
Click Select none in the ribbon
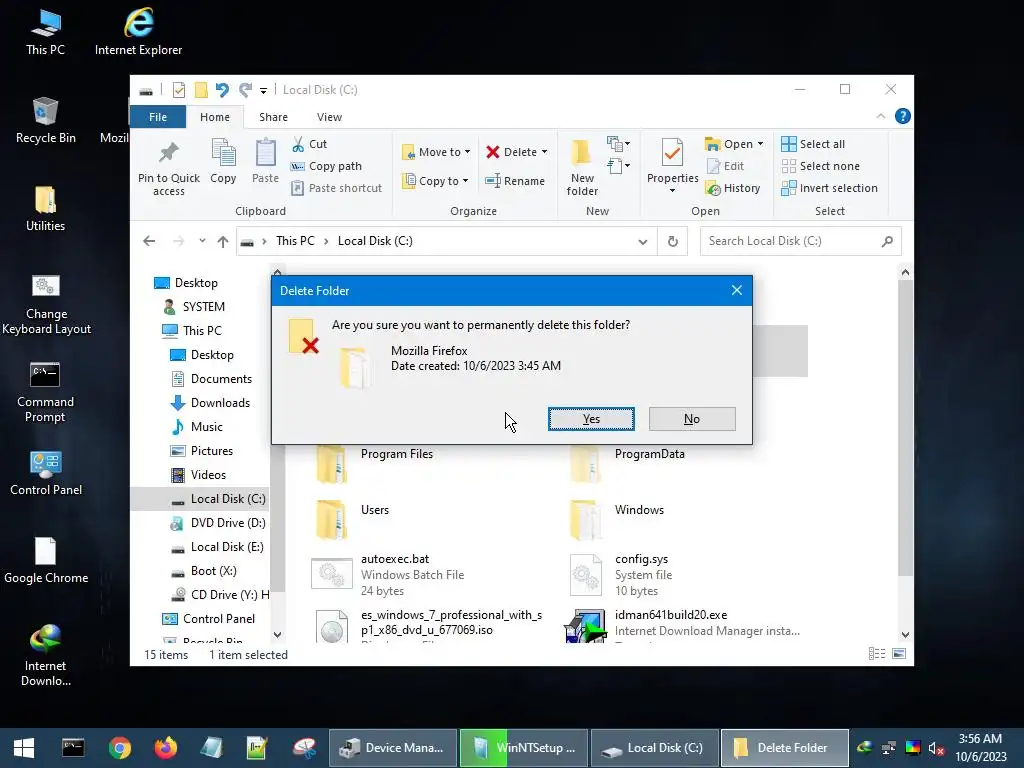[821, 166]
